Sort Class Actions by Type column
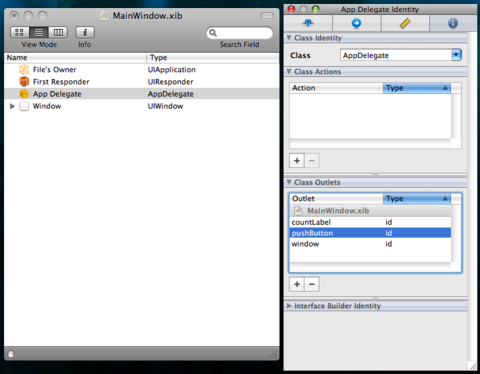The width and height of the screenshot is (480, 374). [x=417, y=88]
